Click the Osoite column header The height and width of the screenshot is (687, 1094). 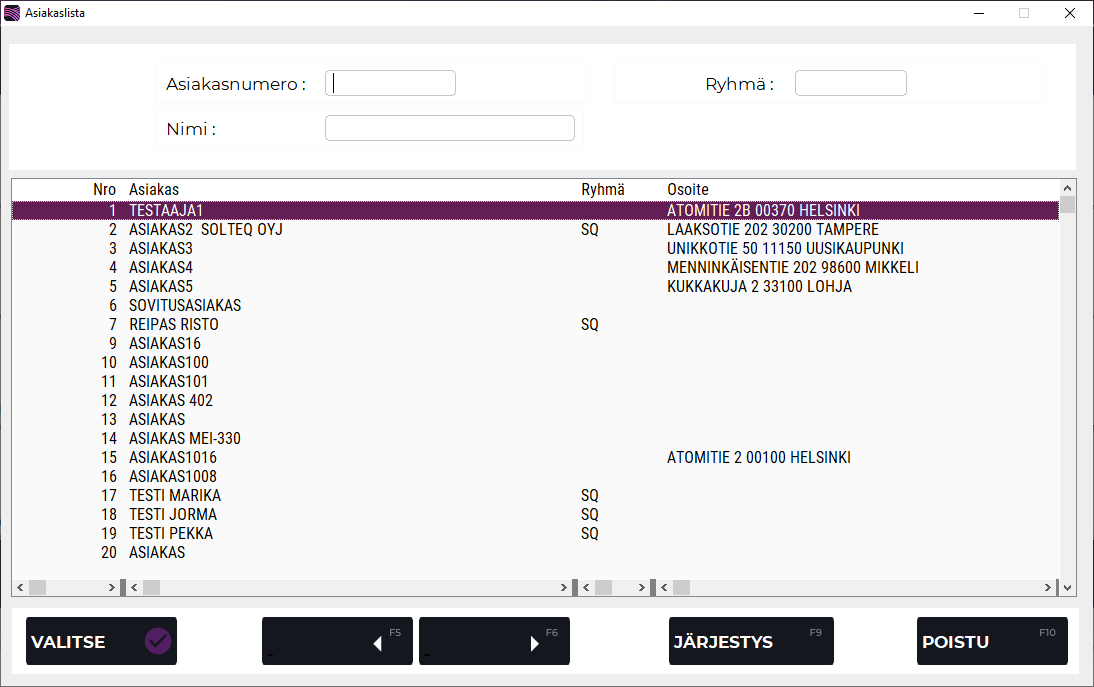[688, 190]
